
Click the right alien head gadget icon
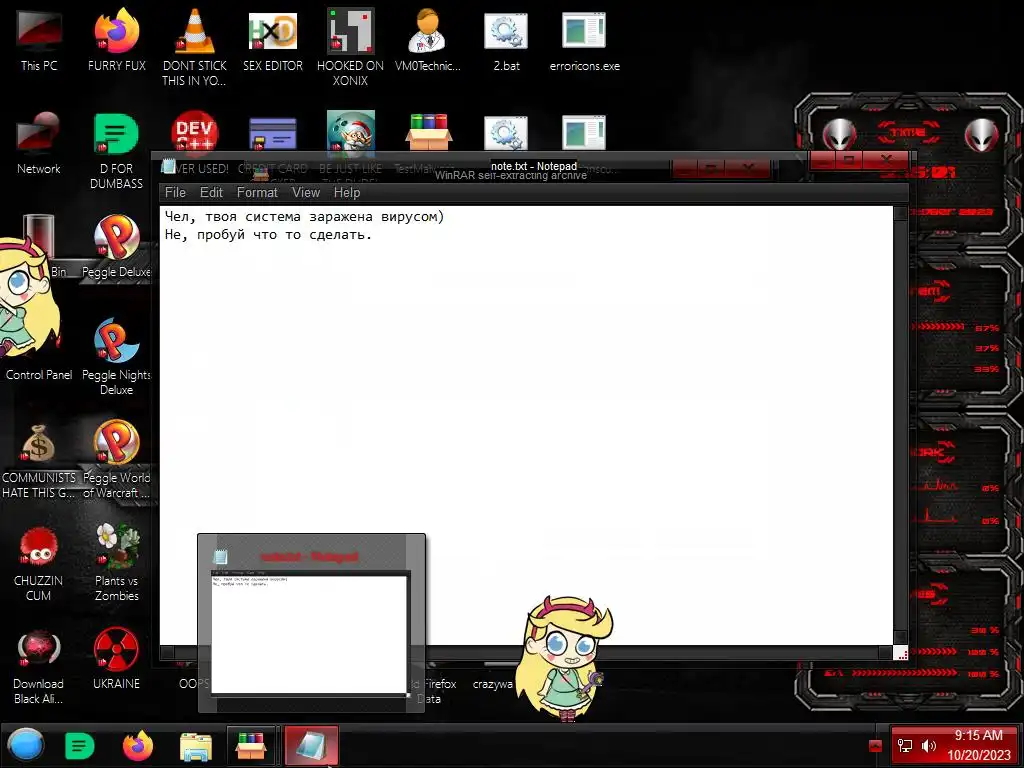click(x=982, y=135)
